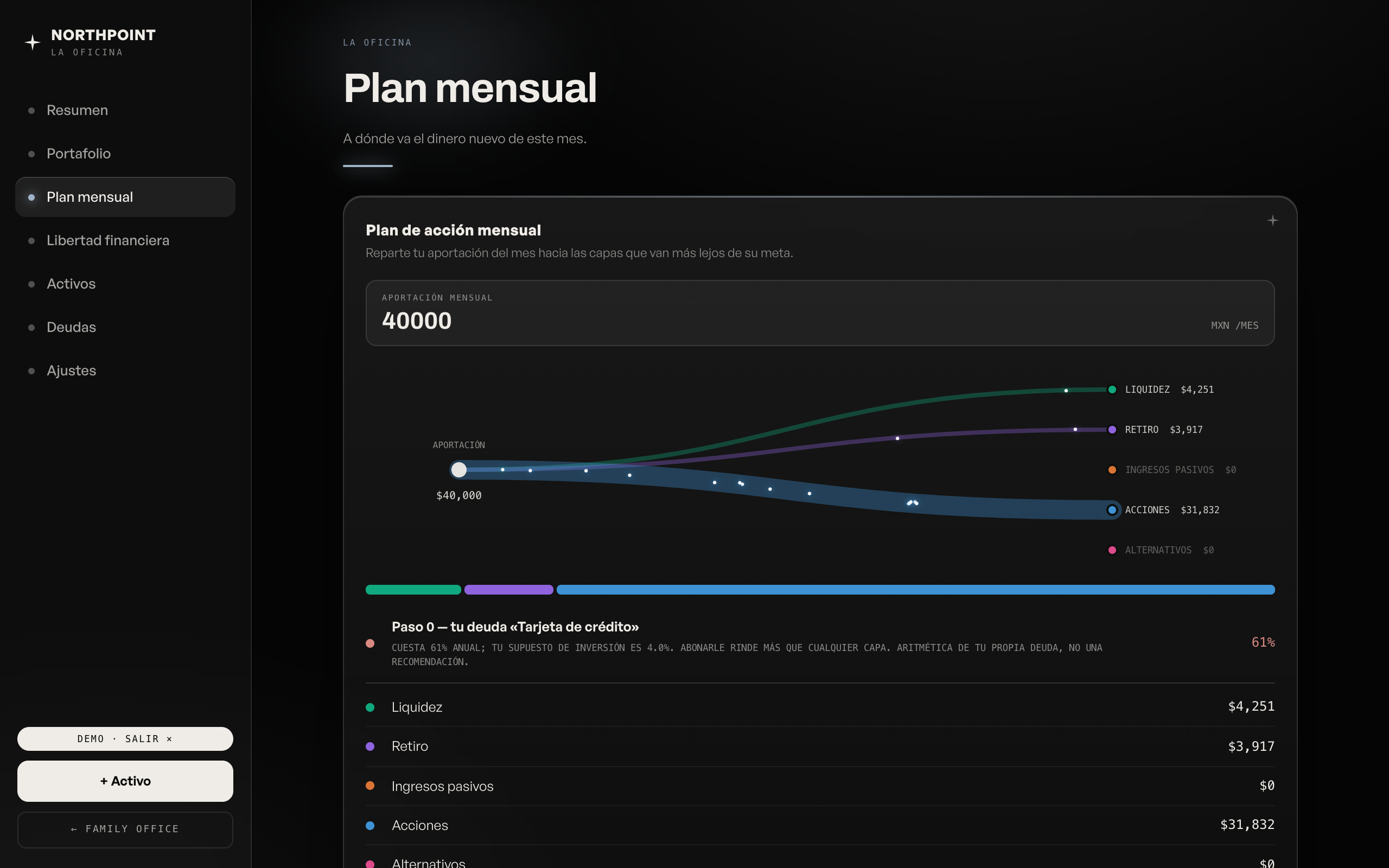The width and height of the screenshot is (1389, 868).
Task: Click the 61% debt rate value
Action: [x=1263, y=642]
